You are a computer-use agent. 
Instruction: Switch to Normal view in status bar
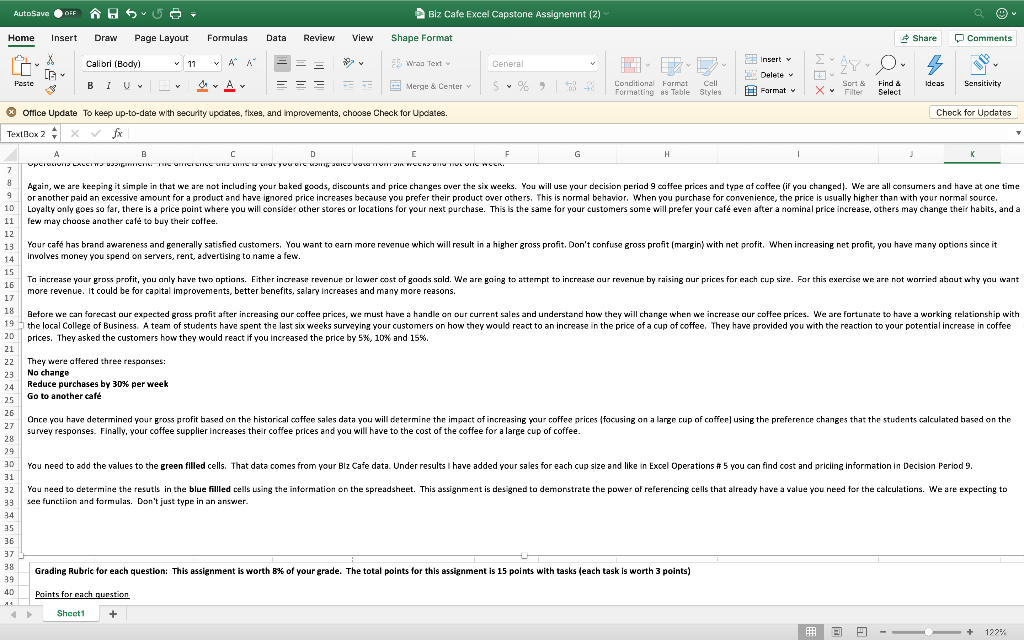click(810, 632)
